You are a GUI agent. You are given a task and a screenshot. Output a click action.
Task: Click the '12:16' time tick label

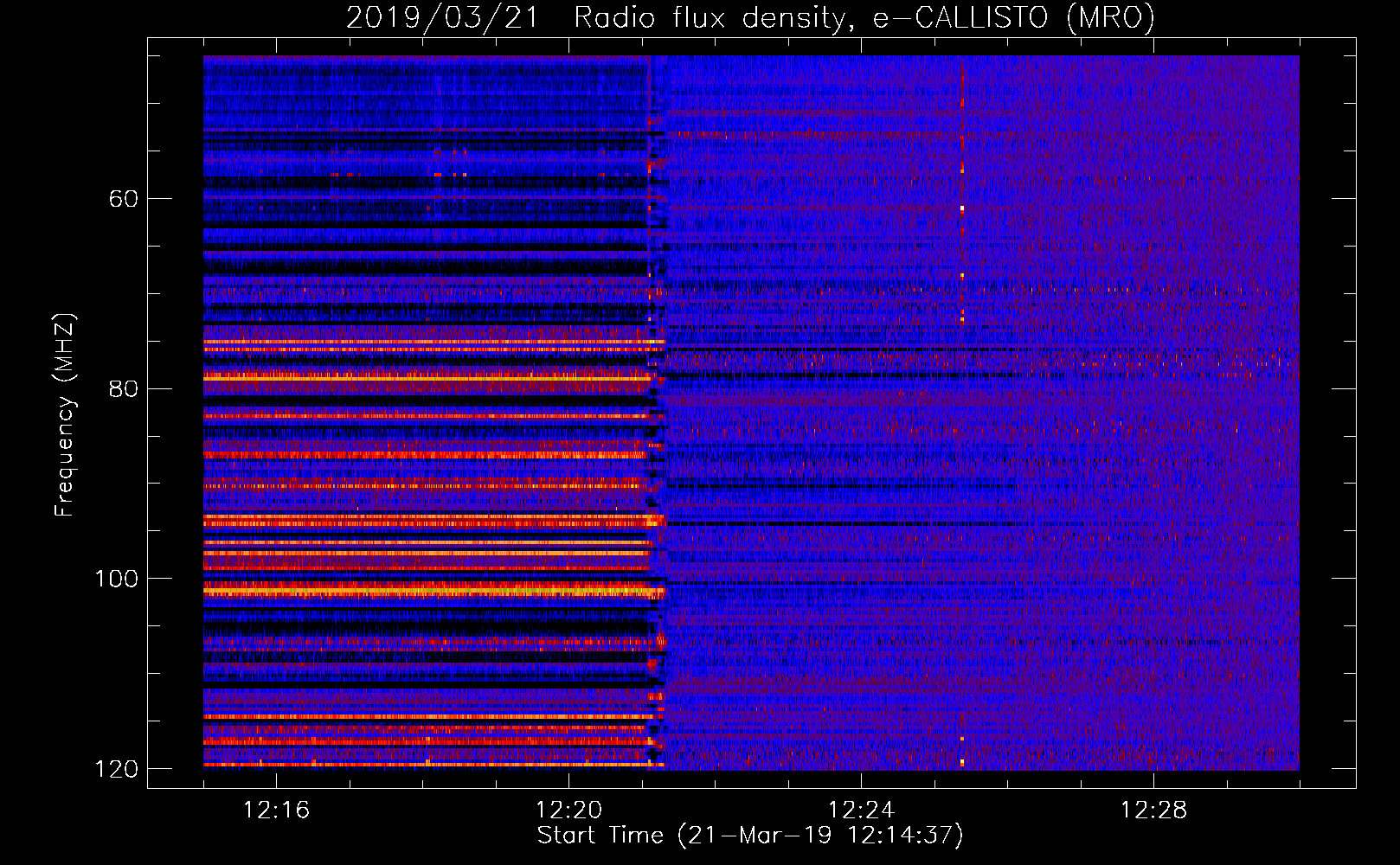click(x=276, y=811)
